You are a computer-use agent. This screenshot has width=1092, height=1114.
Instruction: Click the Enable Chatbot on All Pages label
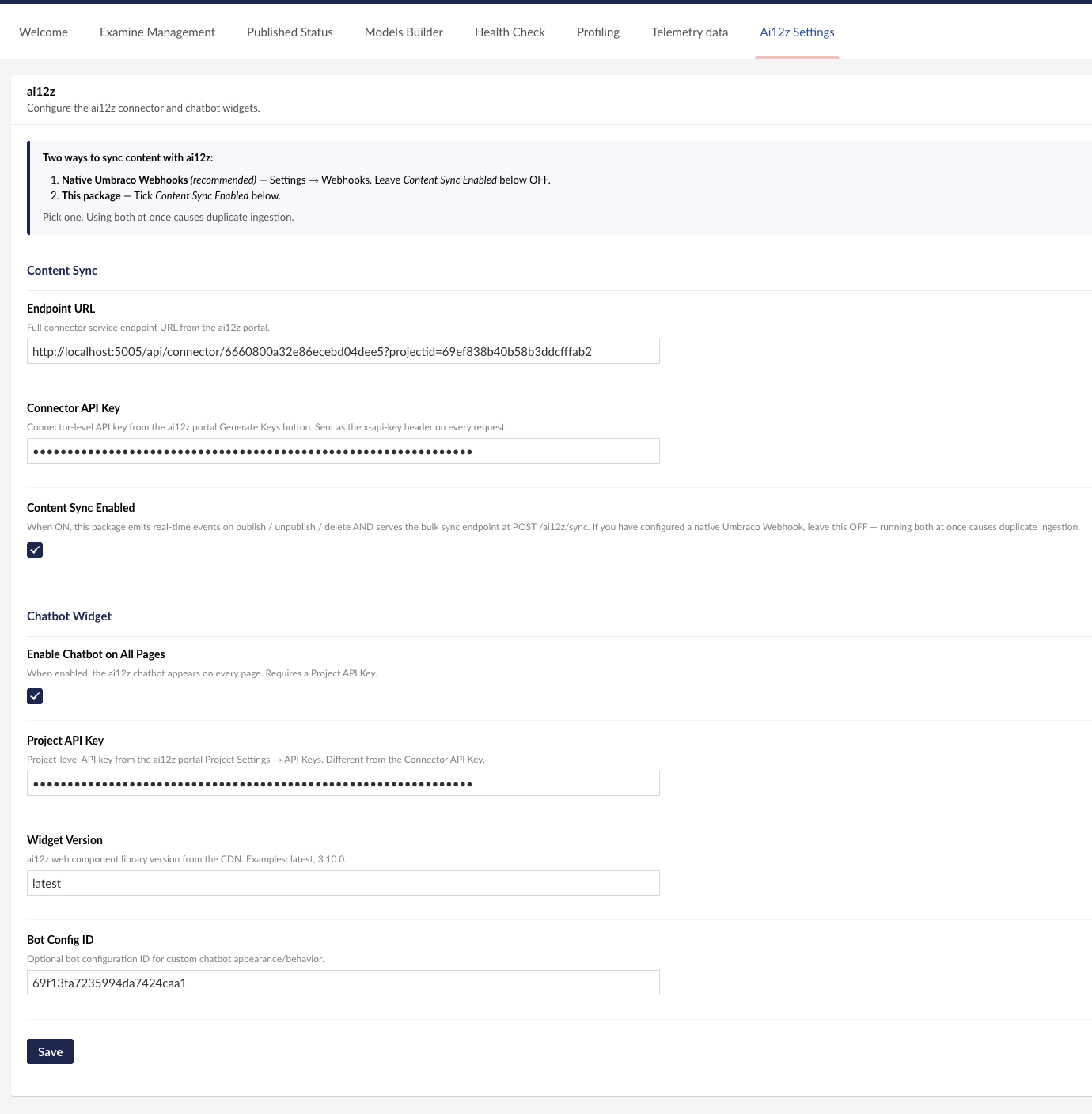click(x=96, y=654)
